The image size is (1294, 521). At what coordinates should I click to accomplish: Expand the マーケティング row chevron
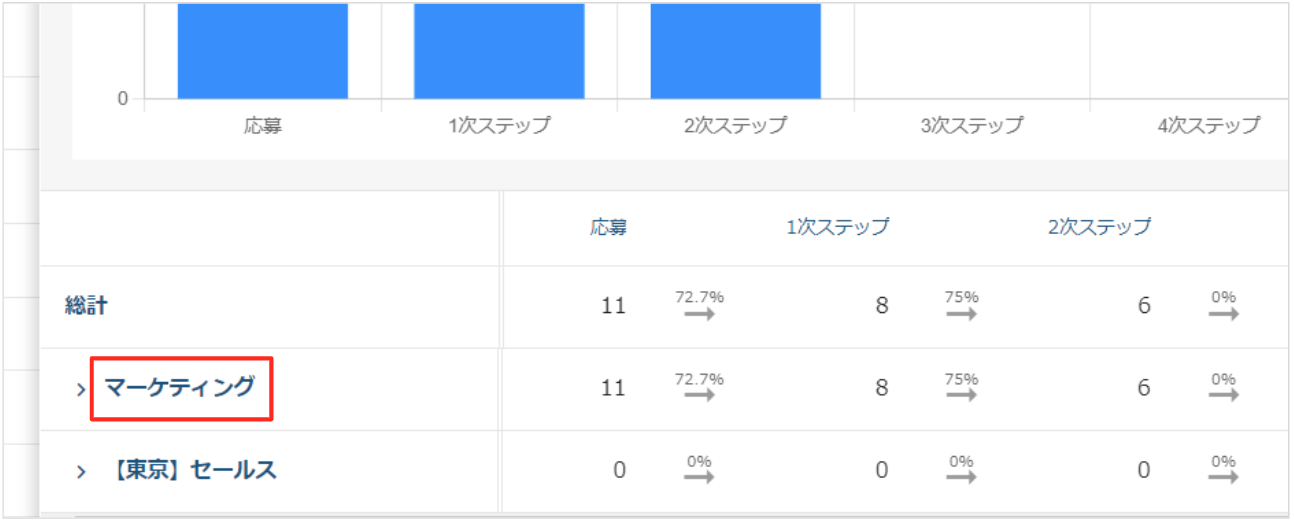81,389
